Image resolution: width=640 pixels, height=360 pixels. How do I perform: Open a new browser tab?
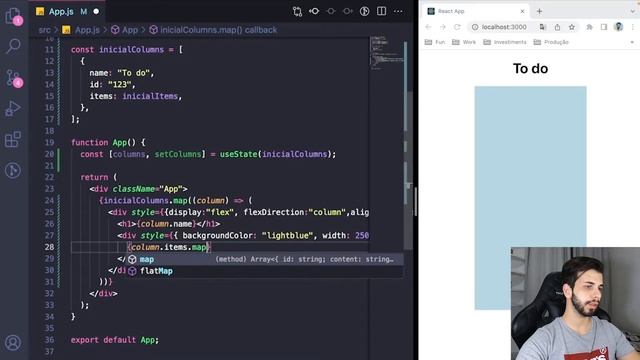(539, 11)
